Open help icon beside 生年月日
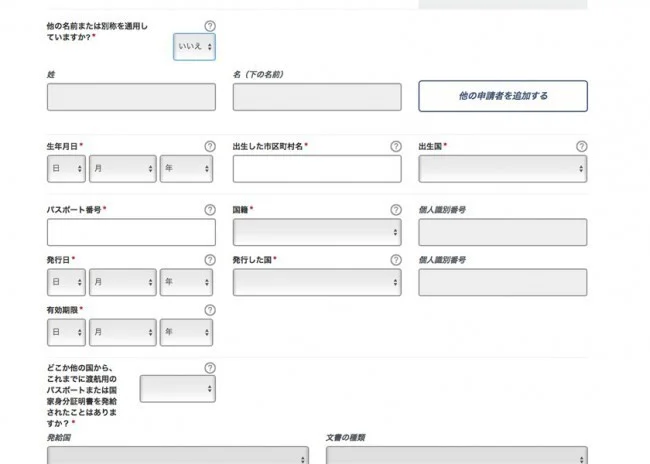This screenshot has width=650, height=464. click(x=210, y=146)
